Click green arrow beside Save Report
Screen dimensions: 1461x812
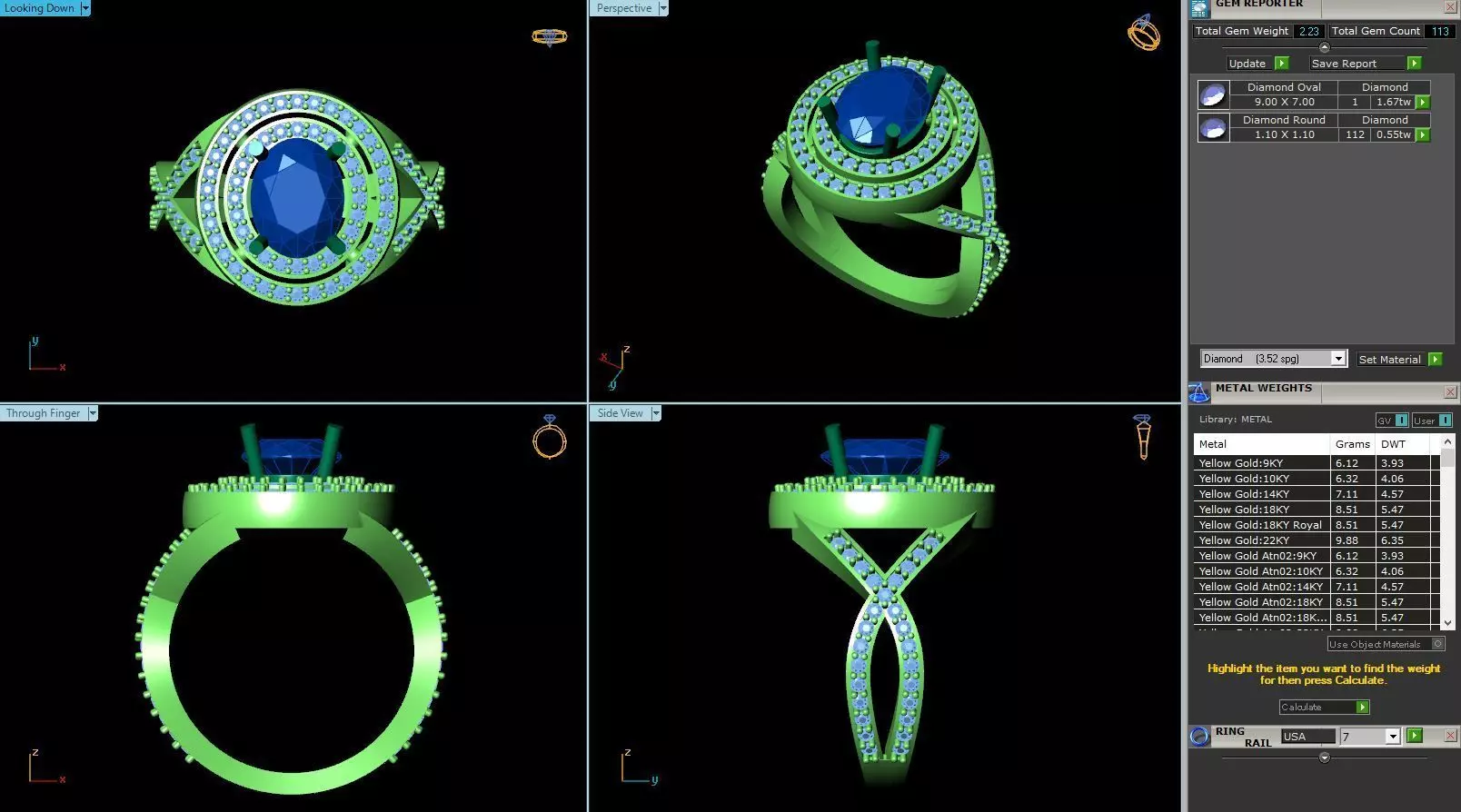click(x=1414, y=64)
